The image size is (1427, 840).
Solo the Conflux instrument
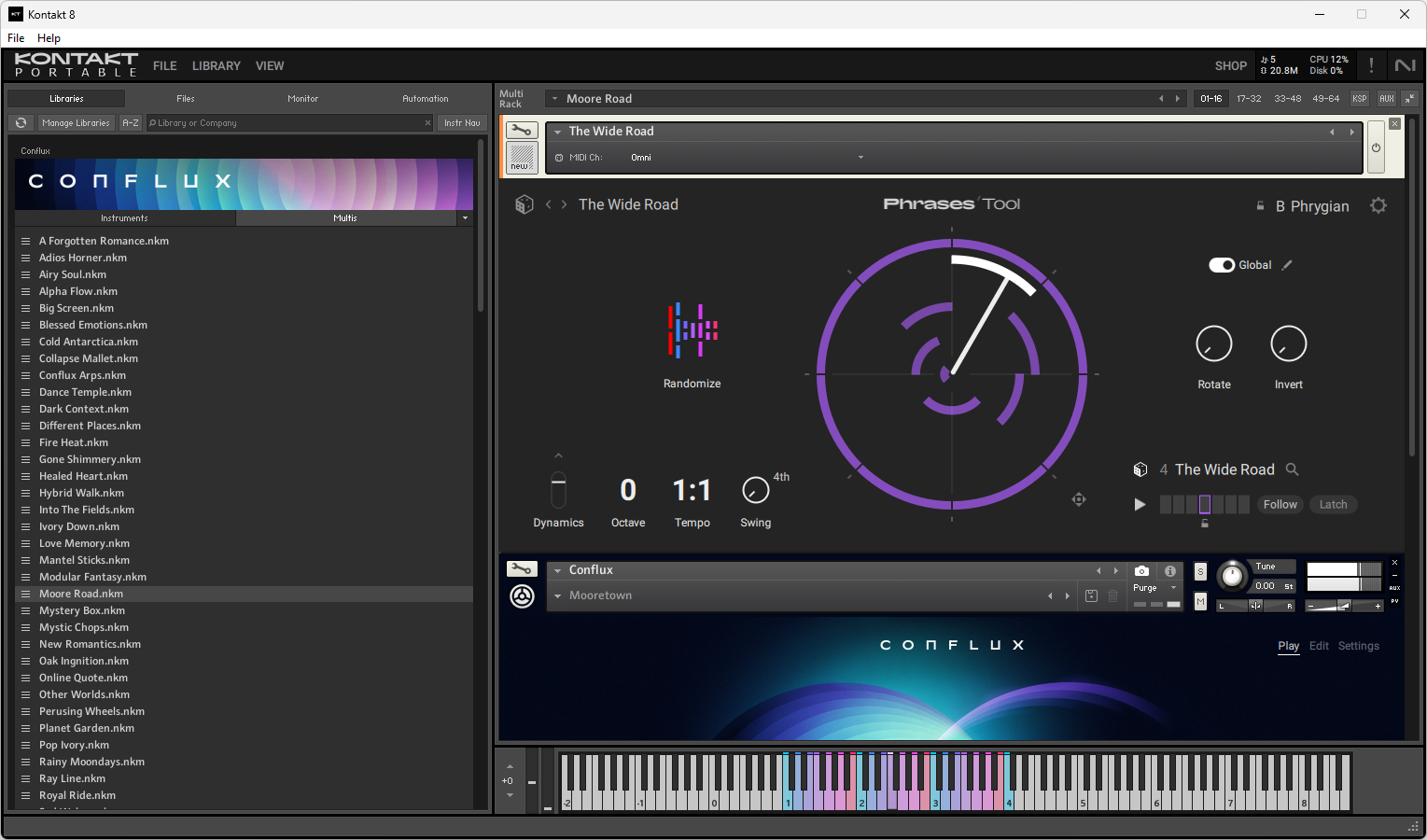pyautogui.click(x=1200, y=571)
